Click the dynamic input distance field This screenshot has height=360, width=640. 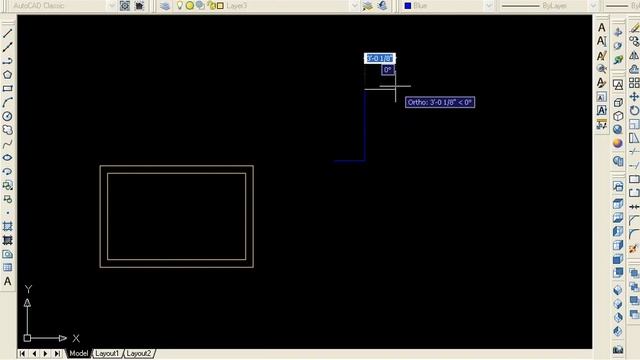(380, 58)
